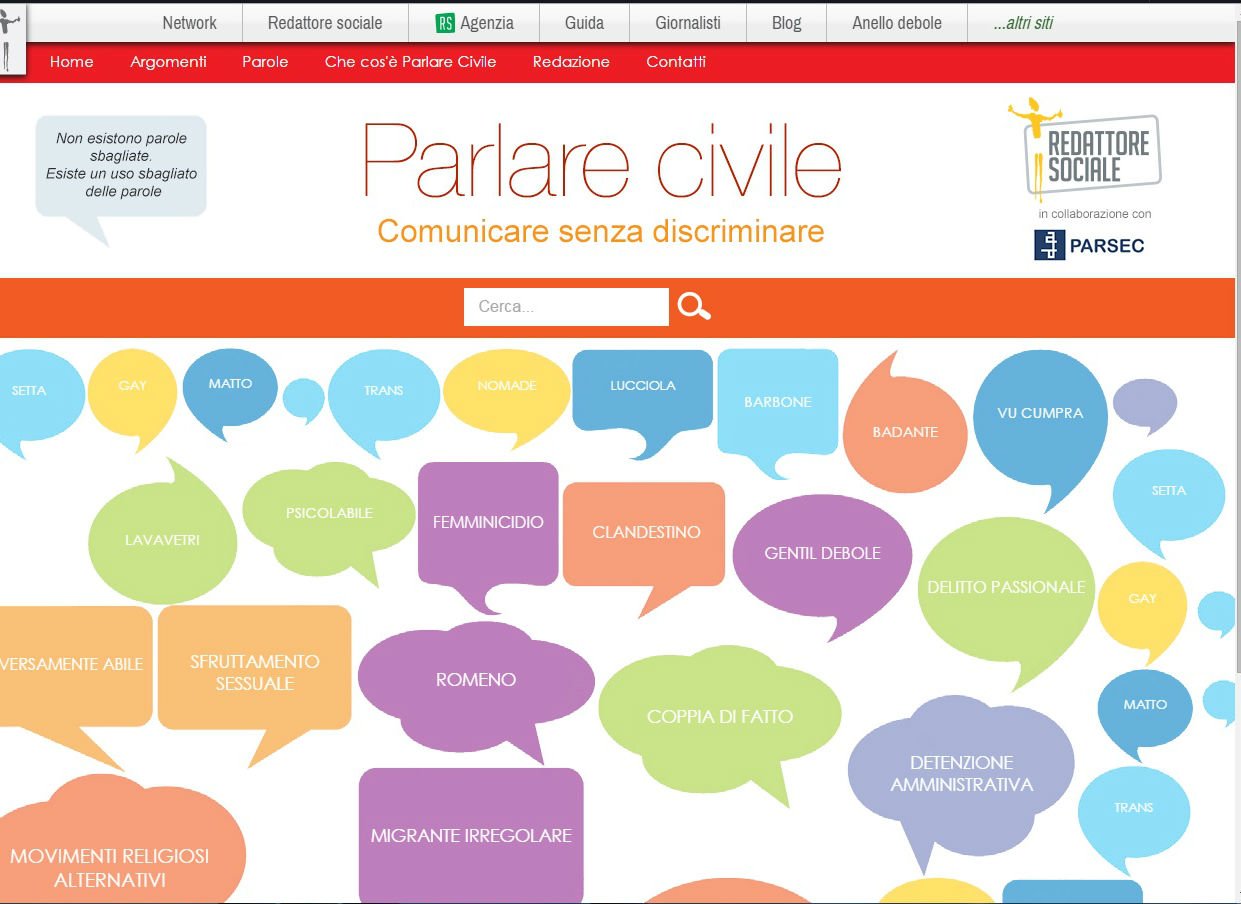The image size is (1241, 904).
Task: Open the TRANS bubble next to NOMADE
Action: pyautogui.click(x=384, y=400)
